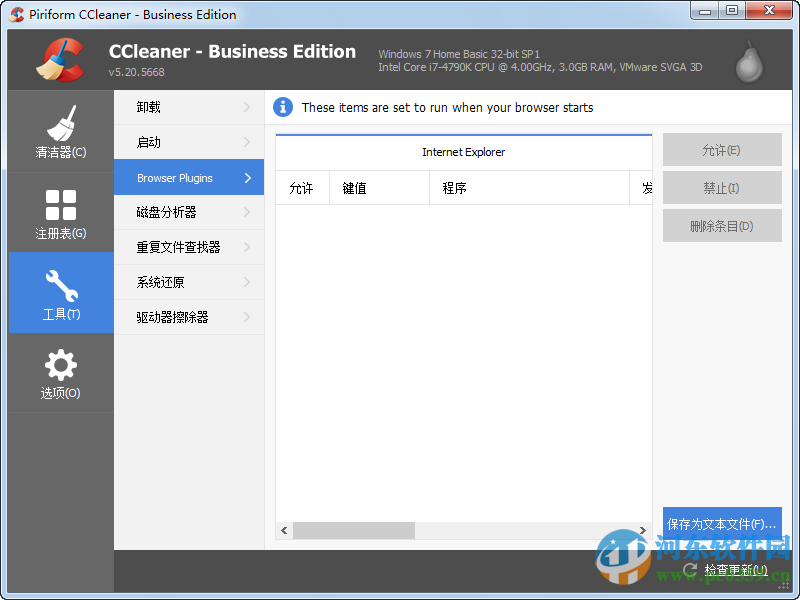The width and height of the screenshot is (800, 600).
Task: Click the chevron next to 驱动器擦除器
Action: coord(247,317)
